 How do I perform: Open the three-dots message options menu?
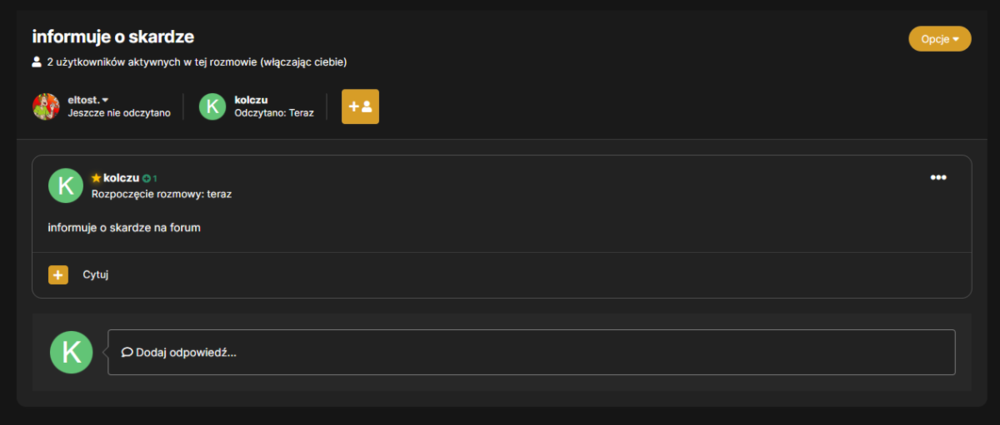(x=938, y=177)
